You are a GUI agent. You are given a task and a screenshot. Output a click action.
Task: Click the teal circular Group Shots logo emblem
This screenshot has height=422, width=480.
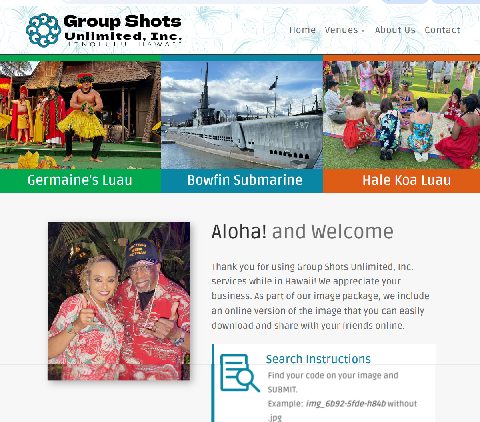coord(43,30)
